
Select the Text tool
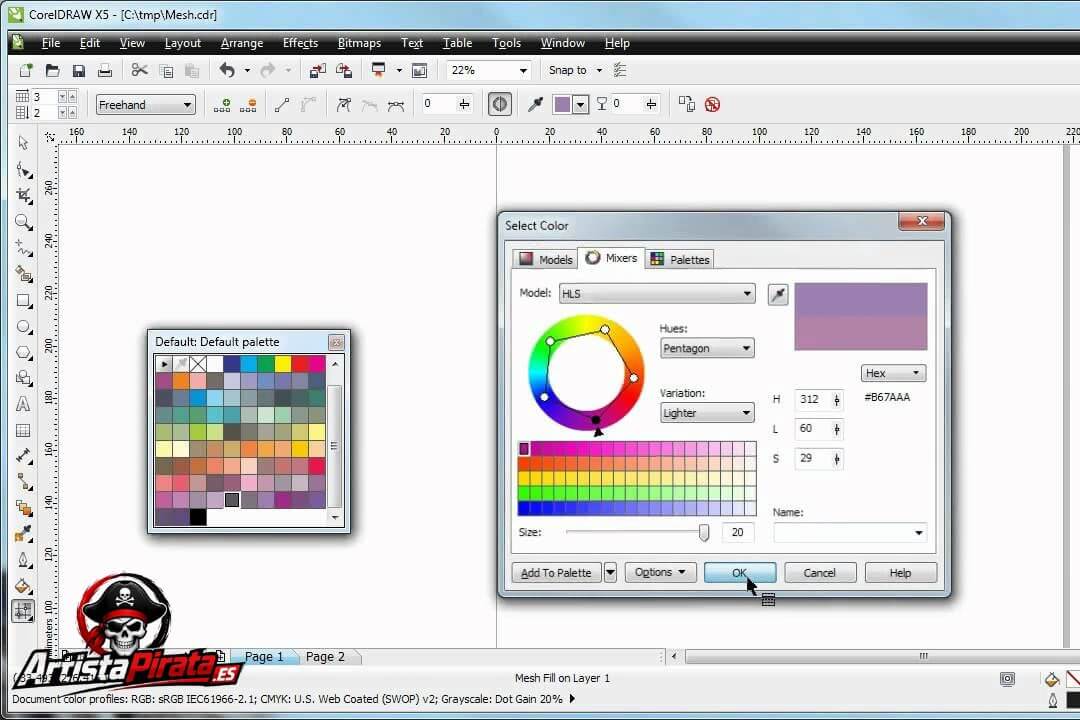23,404
